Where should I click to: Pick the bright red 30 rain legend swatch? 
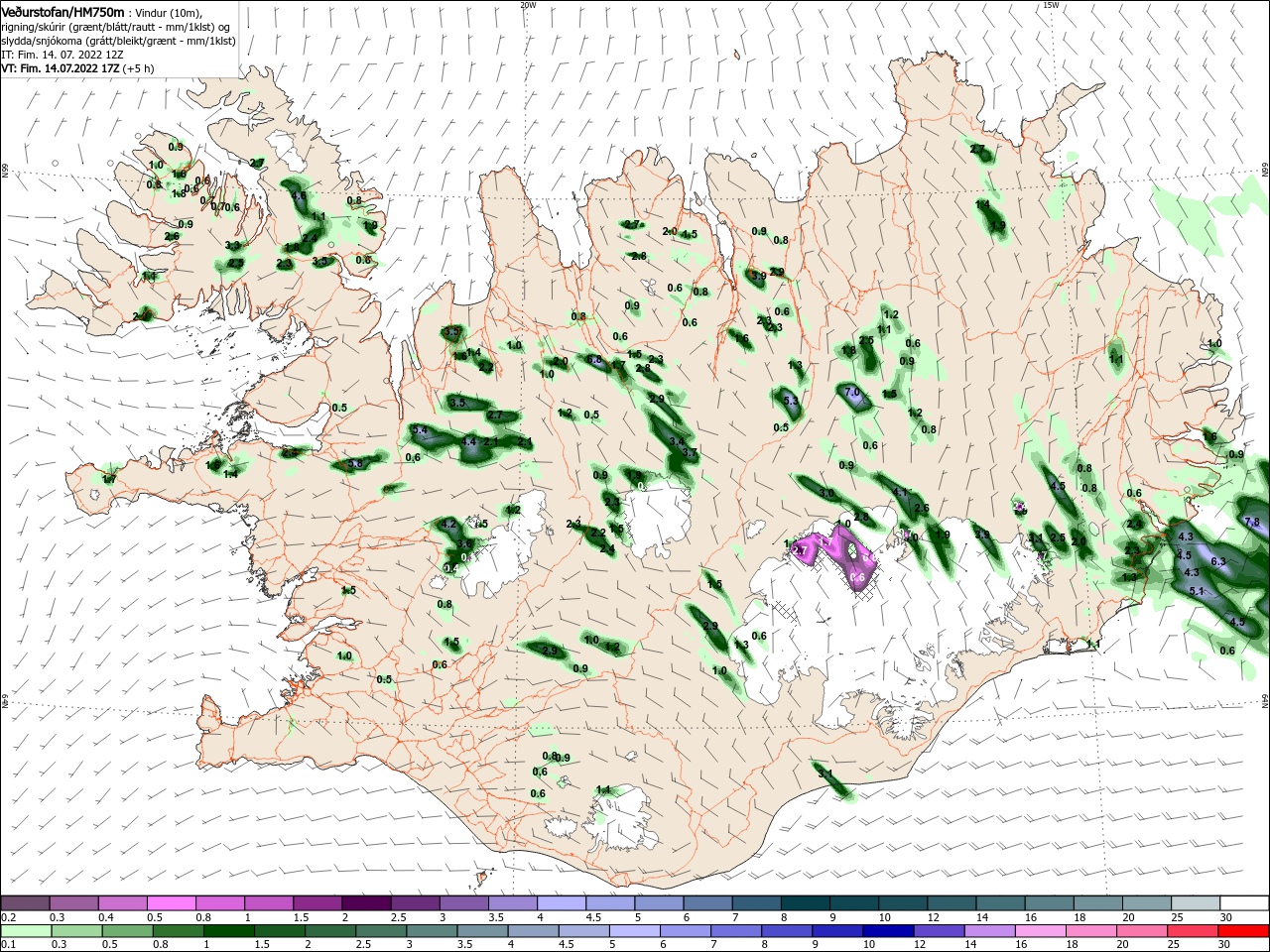(1244, 931)
